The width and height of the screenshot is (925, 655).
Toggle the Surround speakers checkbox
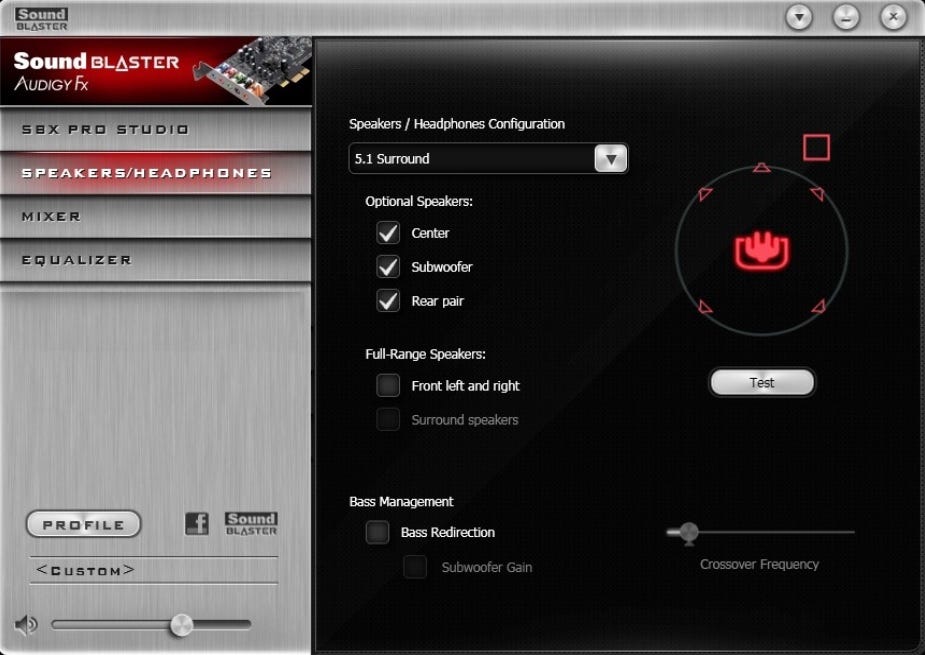pyautogui.click(x=388, y=420)
